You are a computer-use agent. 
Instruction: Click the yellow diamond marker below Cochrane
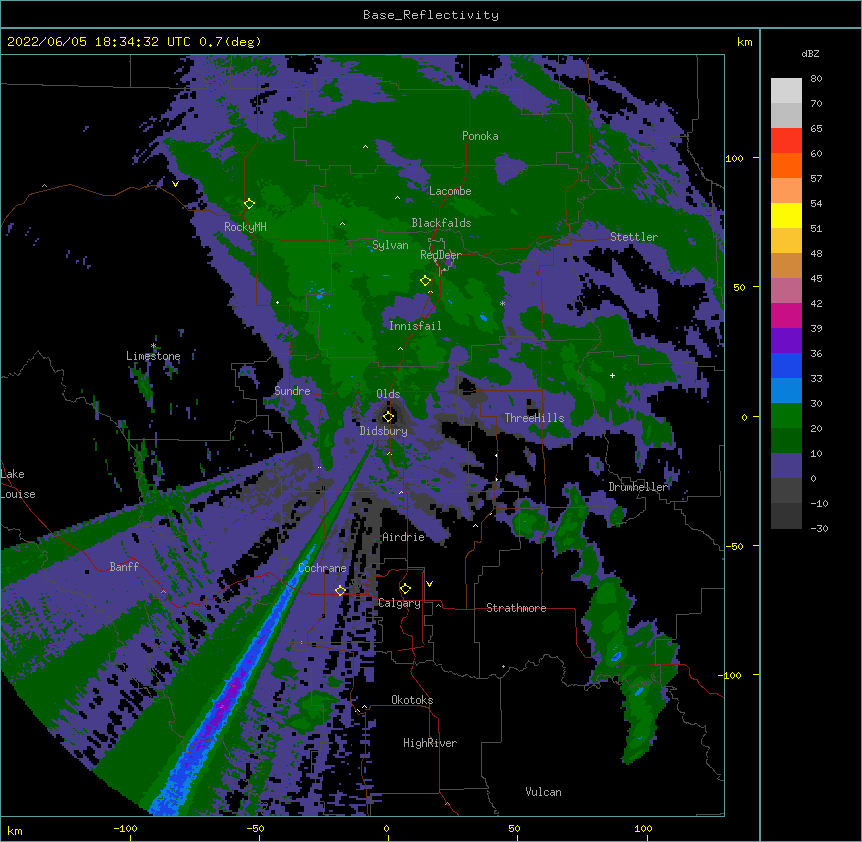340,590
